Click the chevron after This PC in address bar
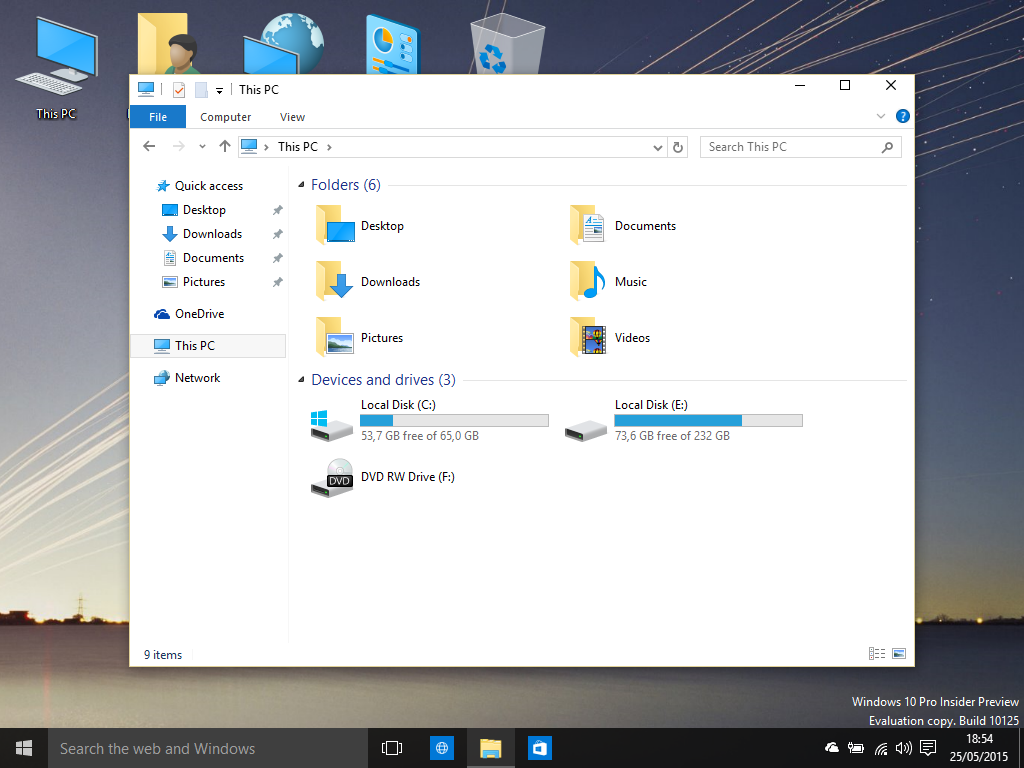1024x768 pixels. 329,147
